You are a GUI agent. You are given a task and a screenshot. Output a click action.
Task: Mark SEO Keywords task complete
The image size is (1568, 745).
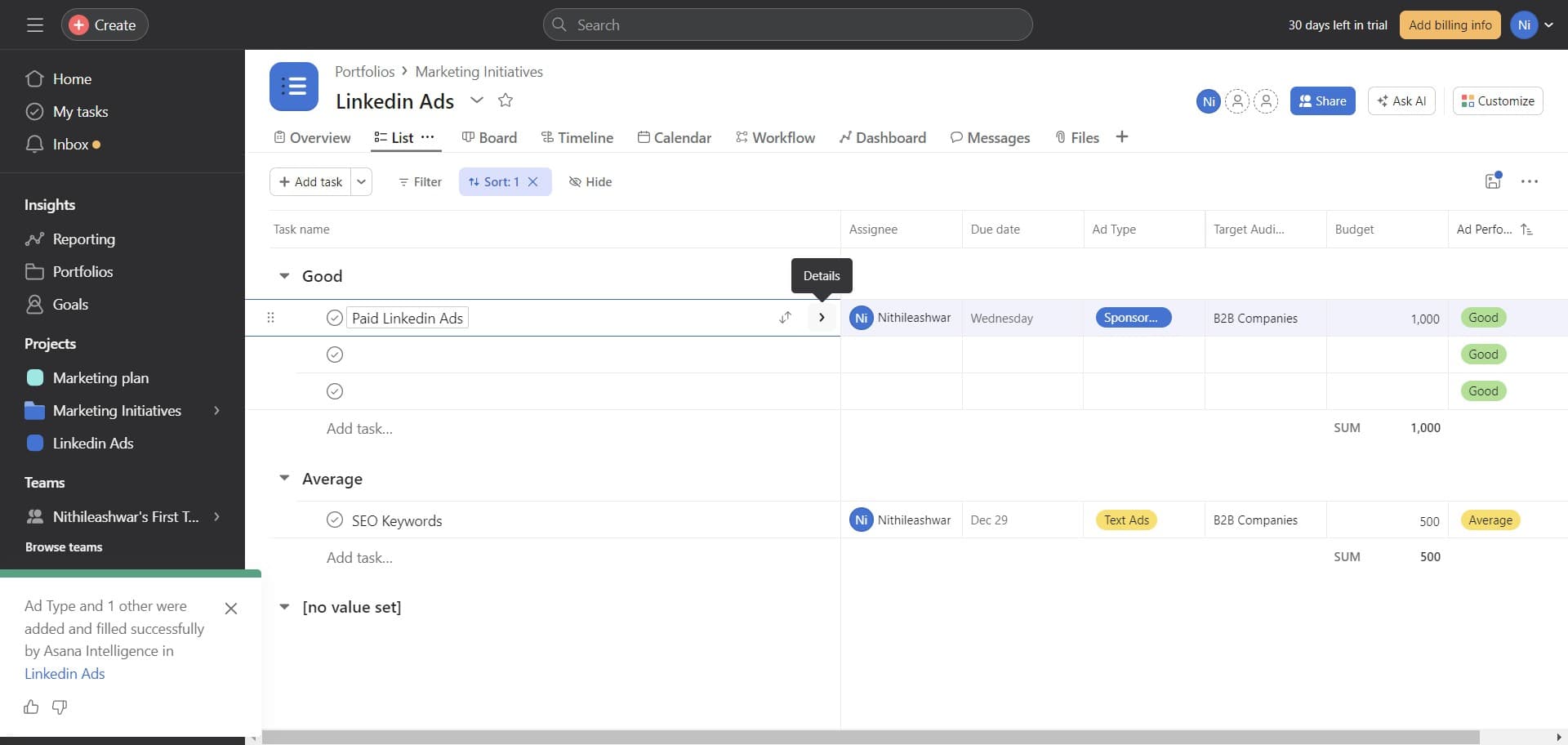334,520
